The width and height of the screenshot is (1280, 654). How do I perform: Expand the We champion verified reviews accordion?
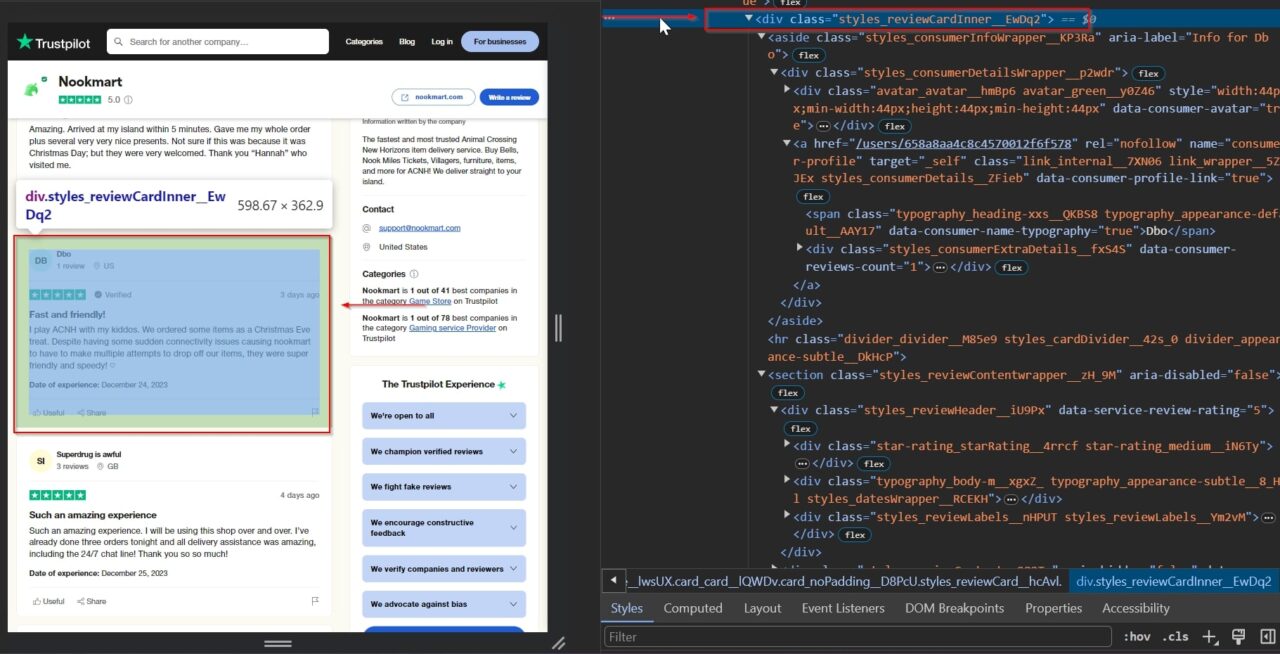pos(444,452)
